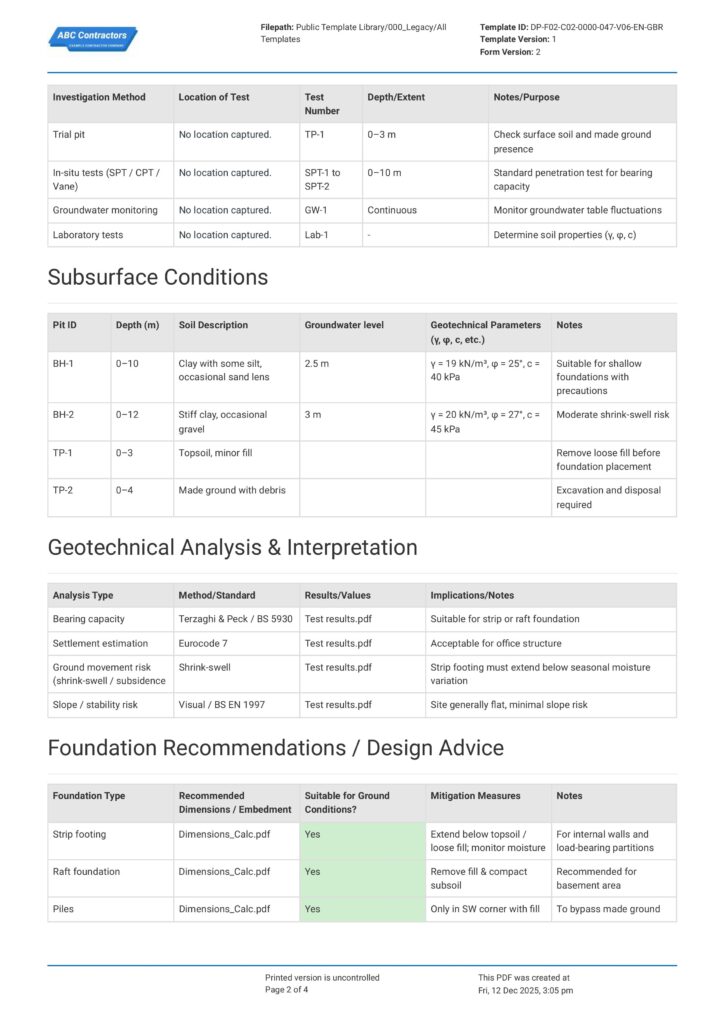
Task: Click the BH-1 pit ID cell
Action: [65, 364]
